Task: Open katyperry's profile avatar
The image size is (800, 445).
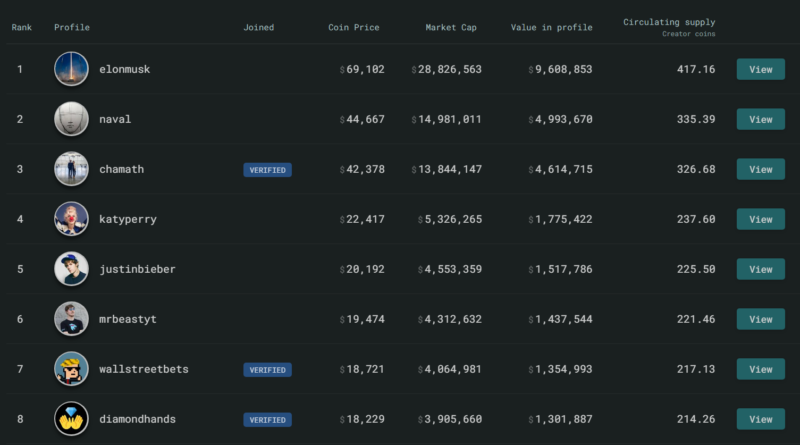Action: click(71, 219)
